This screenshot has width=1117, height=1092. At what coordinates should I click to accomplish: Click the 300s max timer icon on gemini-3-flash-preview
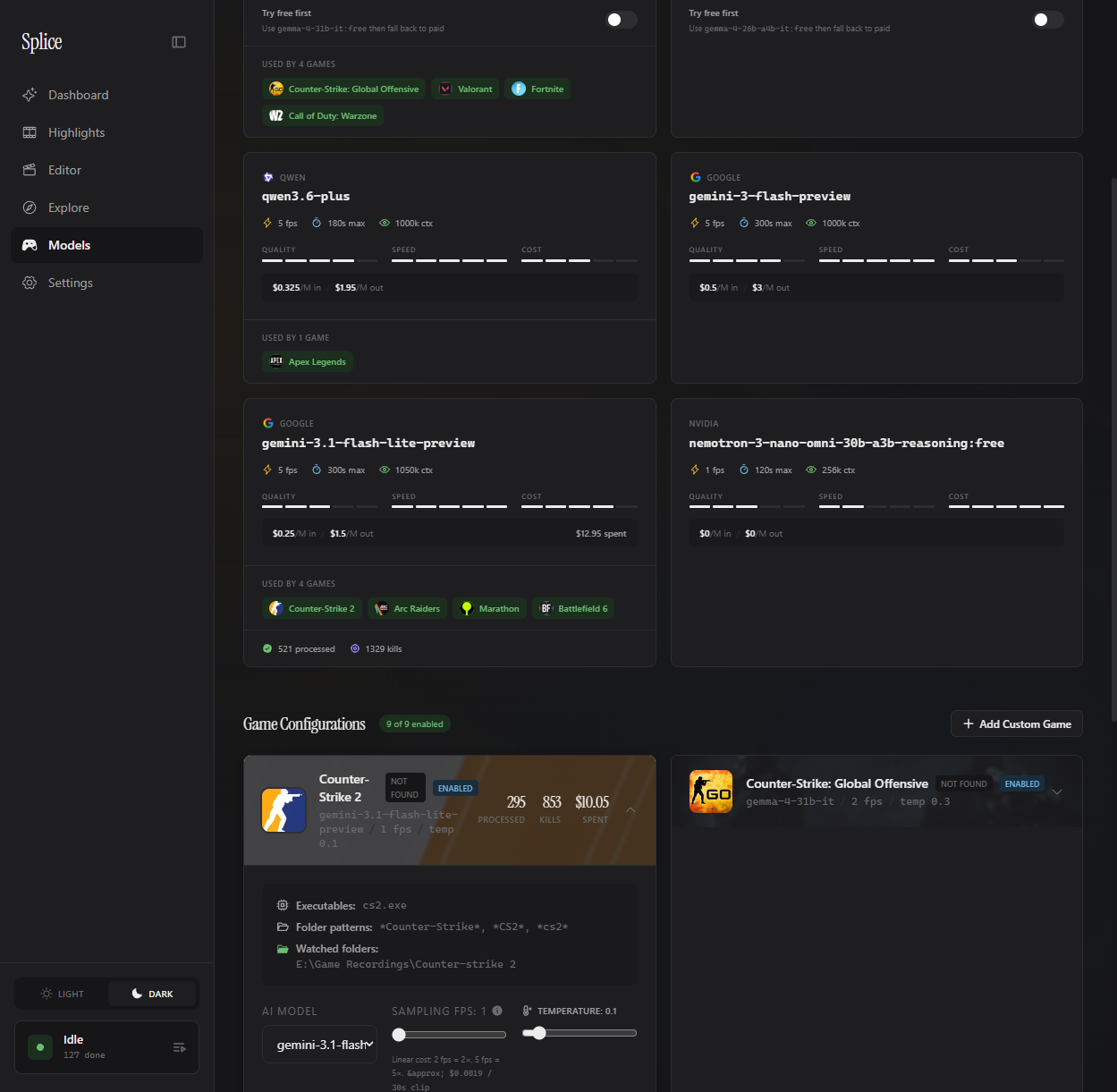(x=743, y=223)
